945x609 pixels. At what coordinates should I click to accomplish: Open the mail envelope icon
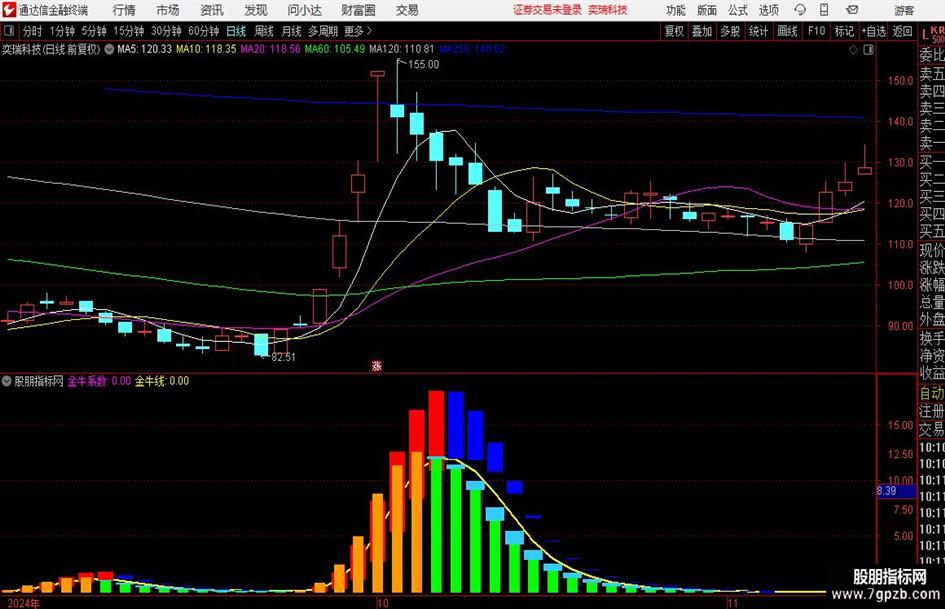[852, 10]
